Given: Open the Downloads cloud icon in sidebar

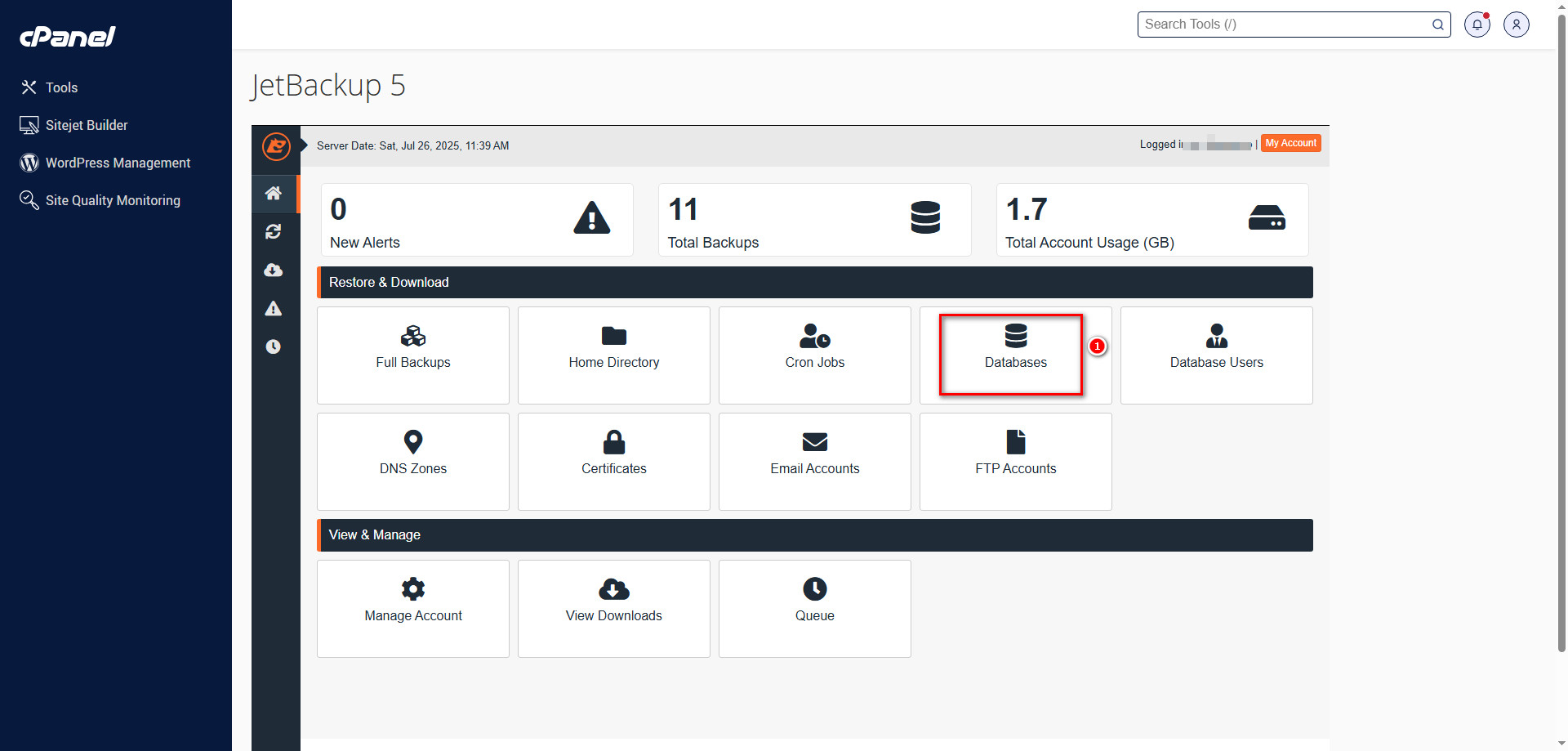Looking at the screenshot, I should (x=274, y=270).
